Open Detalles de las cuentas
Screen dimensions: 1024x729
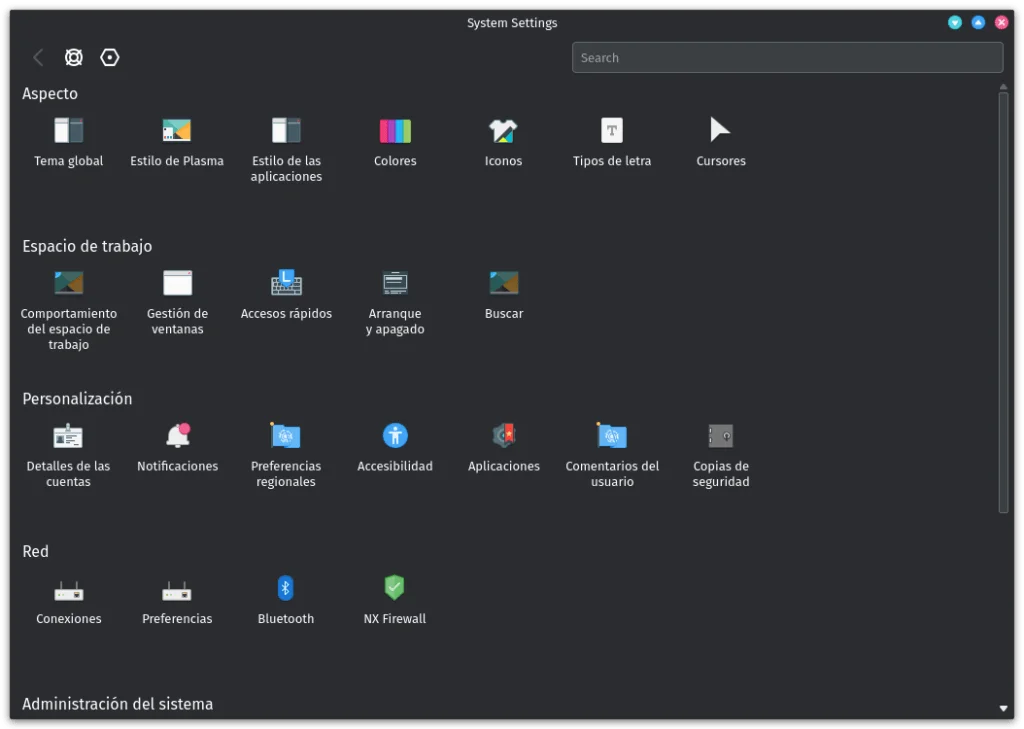point(69,455)
